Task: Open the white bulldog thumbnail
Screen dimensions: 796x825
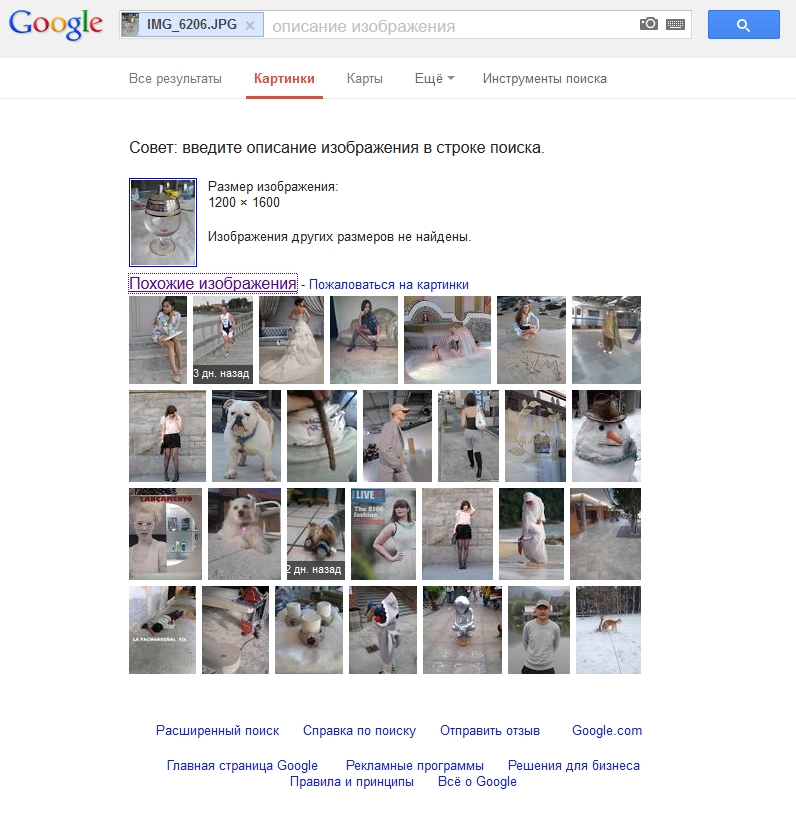Action: 246,436
